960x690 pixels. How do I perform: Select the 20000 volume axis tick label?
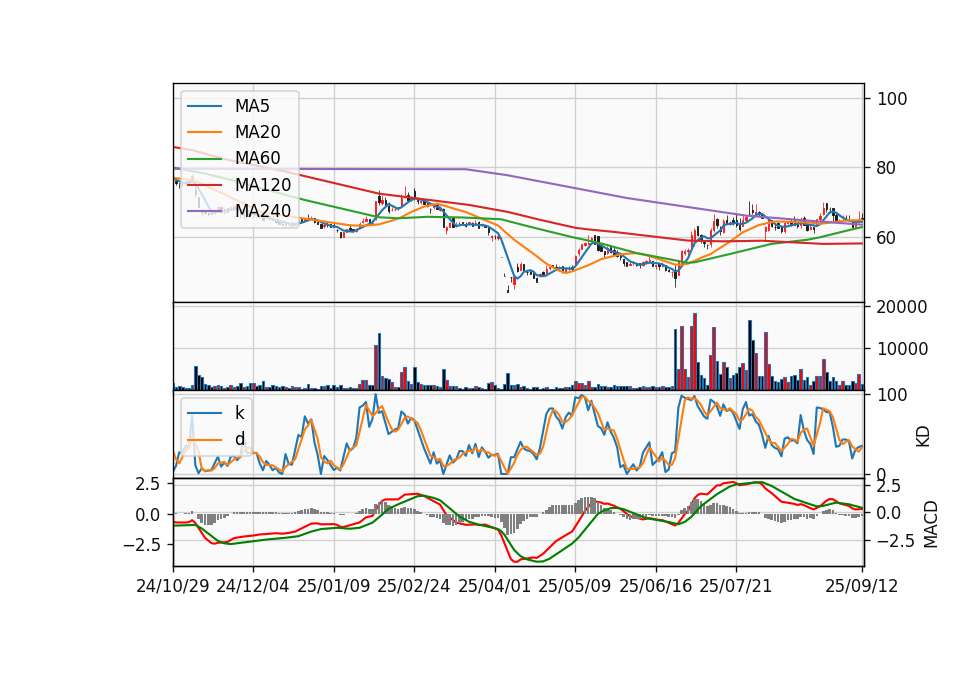tap(902, 307)
